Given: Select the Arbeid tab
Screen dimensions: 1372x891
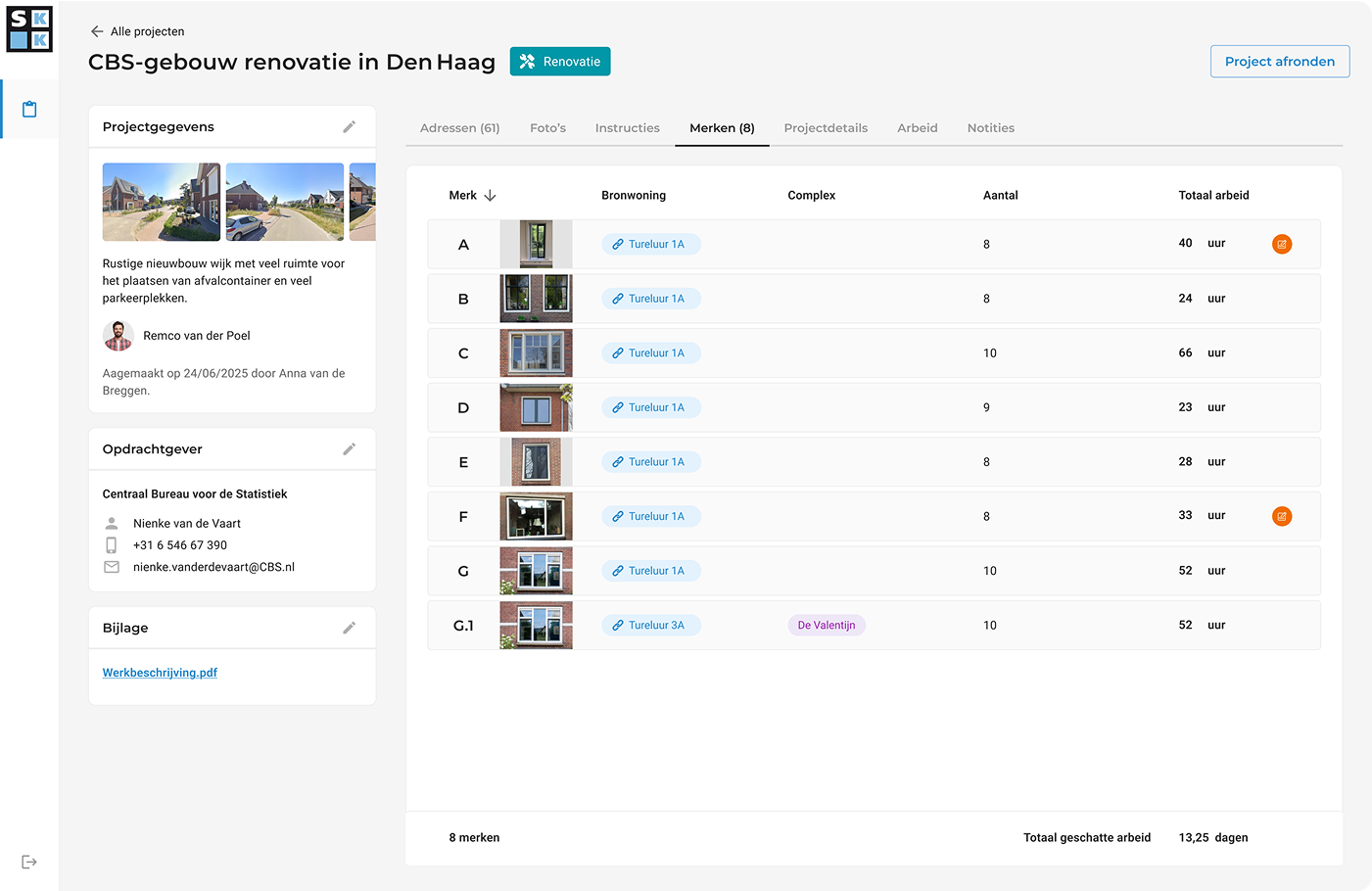Looking at the screenshot, I should tap(917, 128).
